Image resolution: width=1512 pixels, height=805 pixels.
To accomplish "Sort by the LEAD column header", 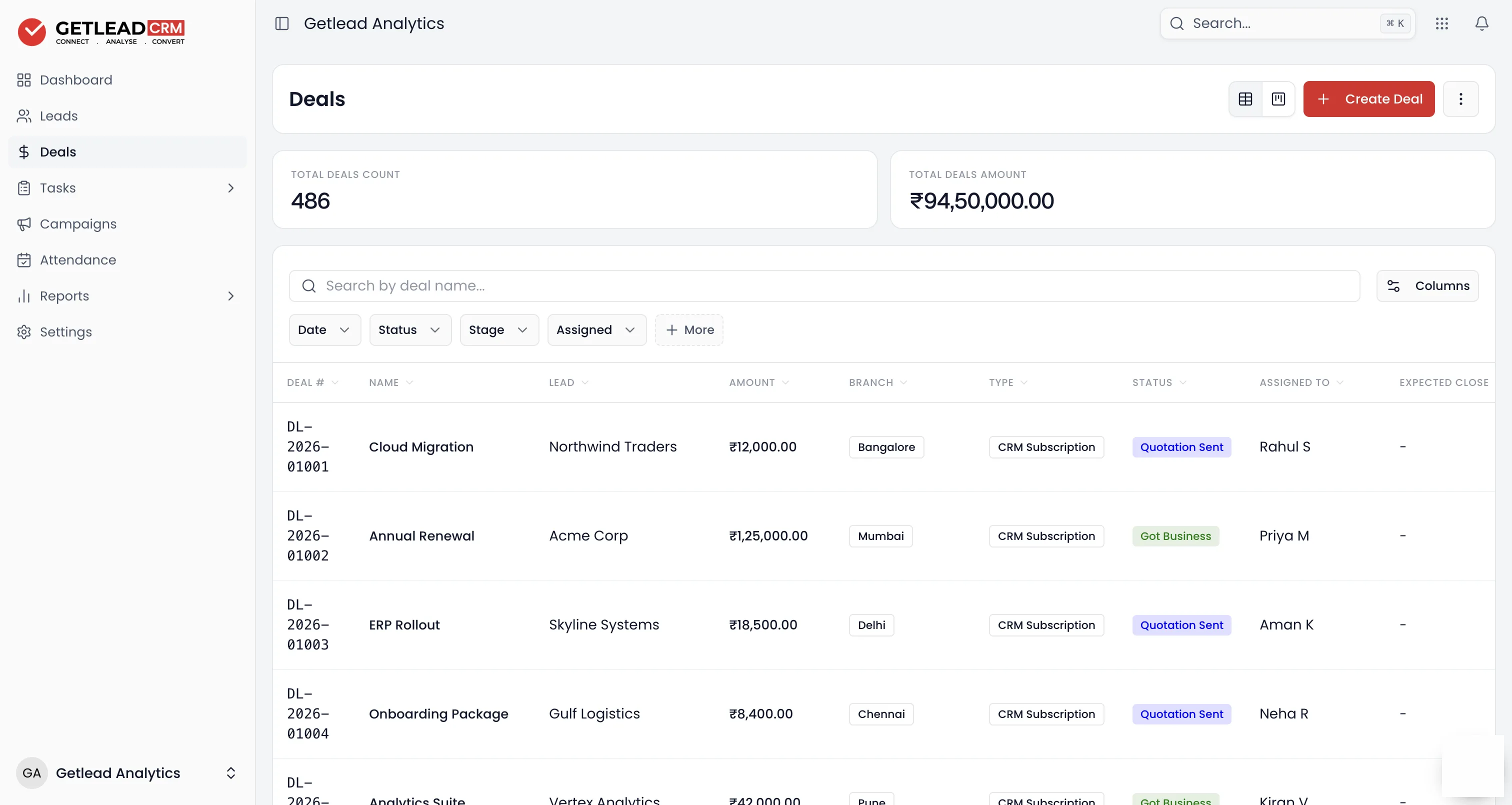I will 568,383.
